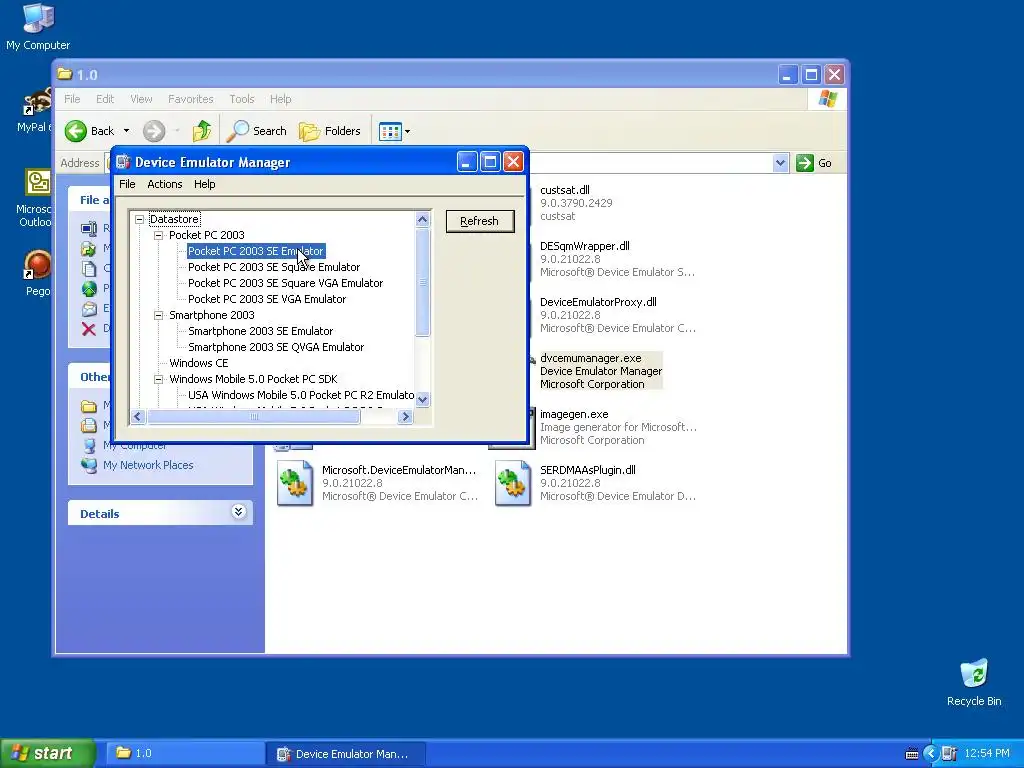
Task: Select the Windows CE tree item
Action: [199, 363]
